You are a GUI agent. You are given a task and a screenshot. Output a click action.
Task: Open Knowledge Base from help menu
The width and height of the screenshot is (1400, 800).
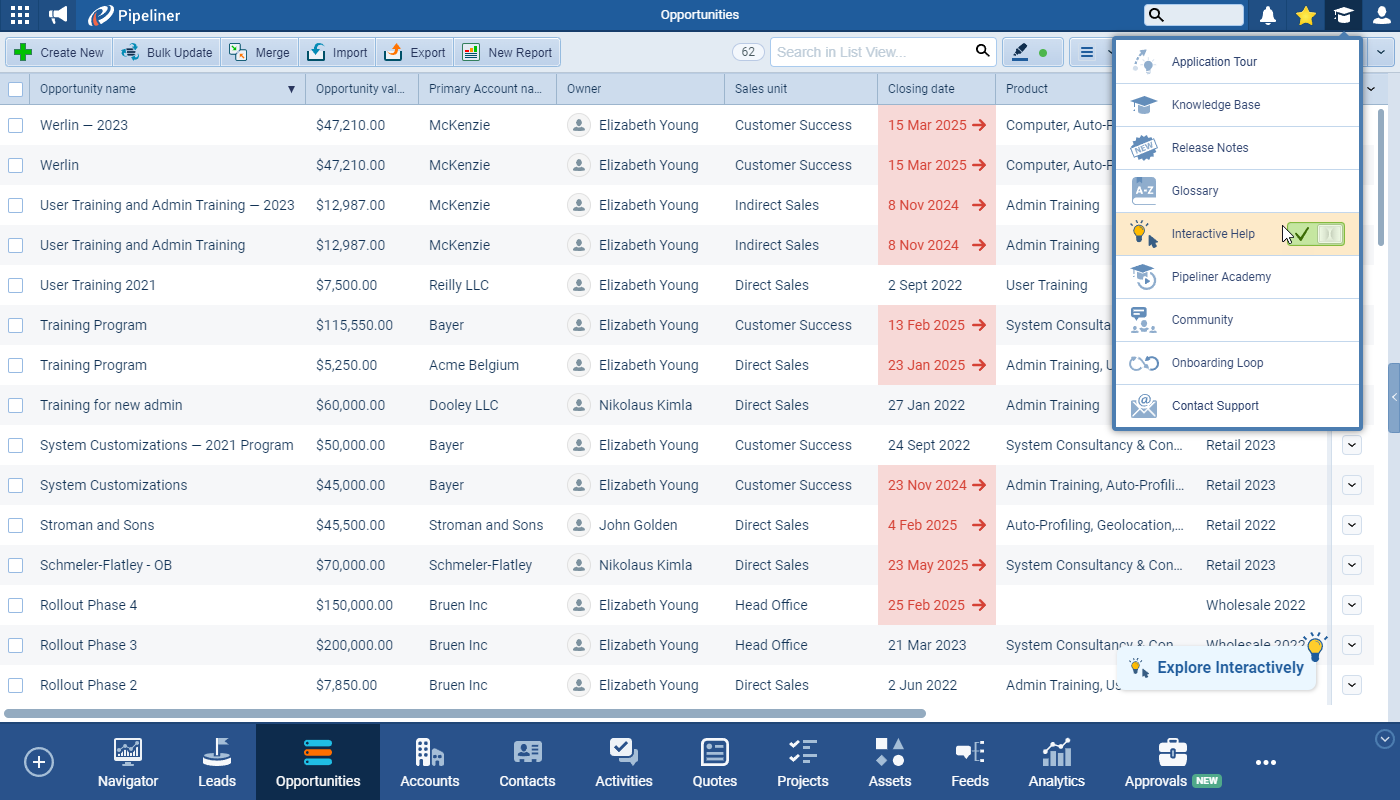[x=1215, y=105]
